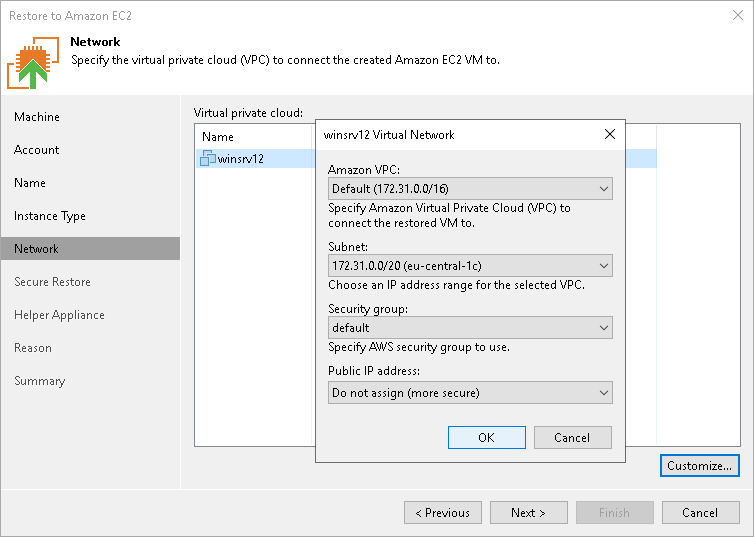
Task: Click the Amazon VPC label
Action: (364, 170)
